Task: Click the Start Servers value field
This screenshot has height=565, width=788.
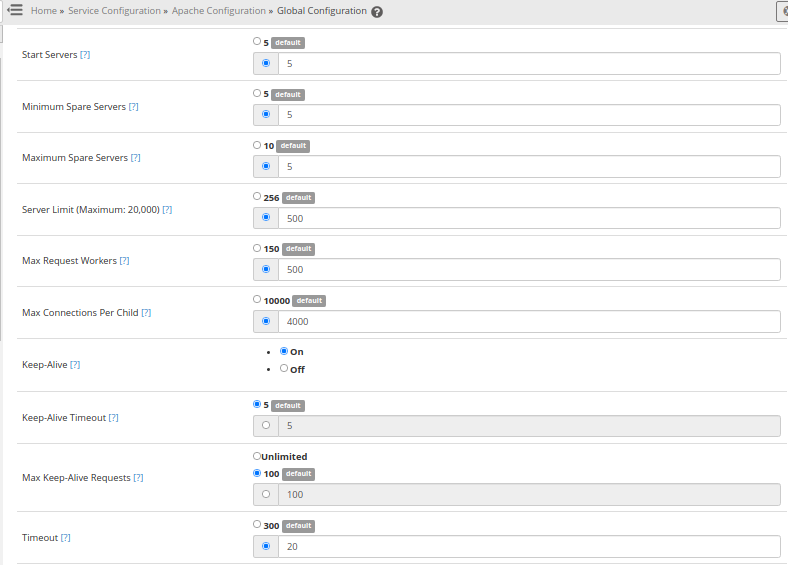Action: coord(529,63)
